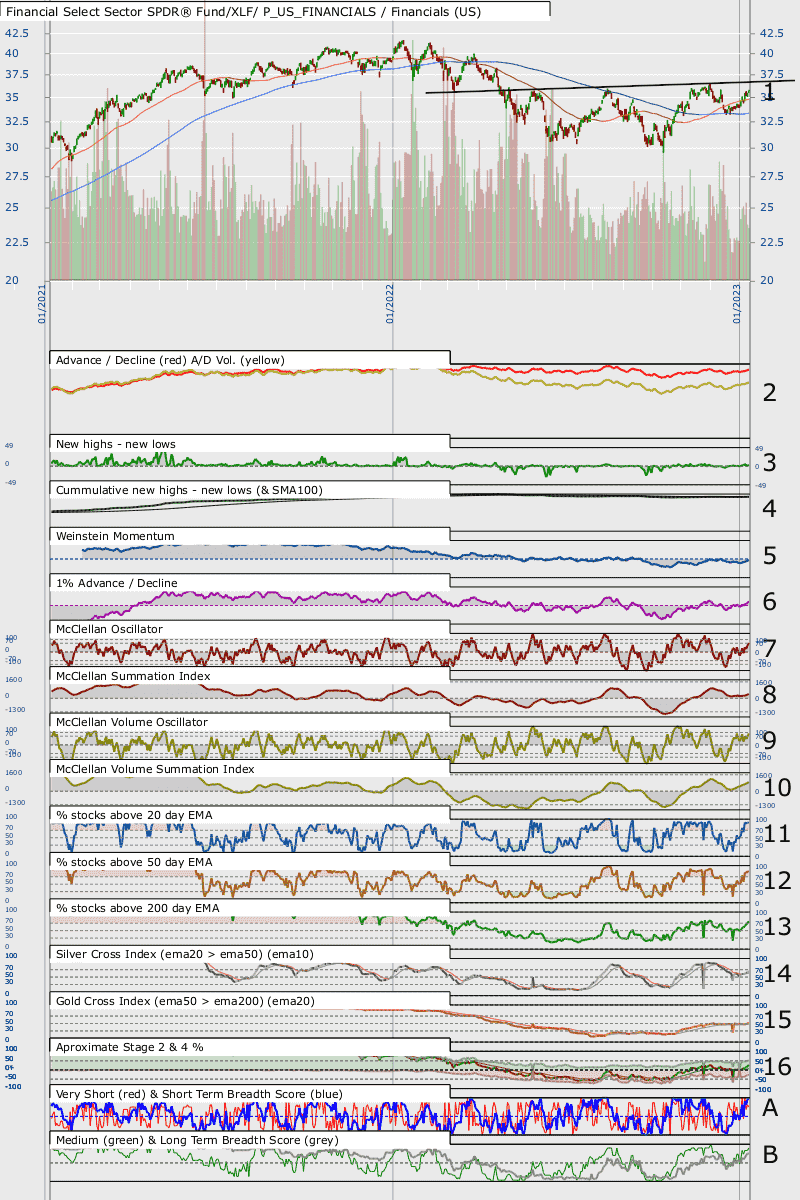Click the panel letter A marker
The width and height of the screenshot is (800, 1200).
(x=770, y=1107)
